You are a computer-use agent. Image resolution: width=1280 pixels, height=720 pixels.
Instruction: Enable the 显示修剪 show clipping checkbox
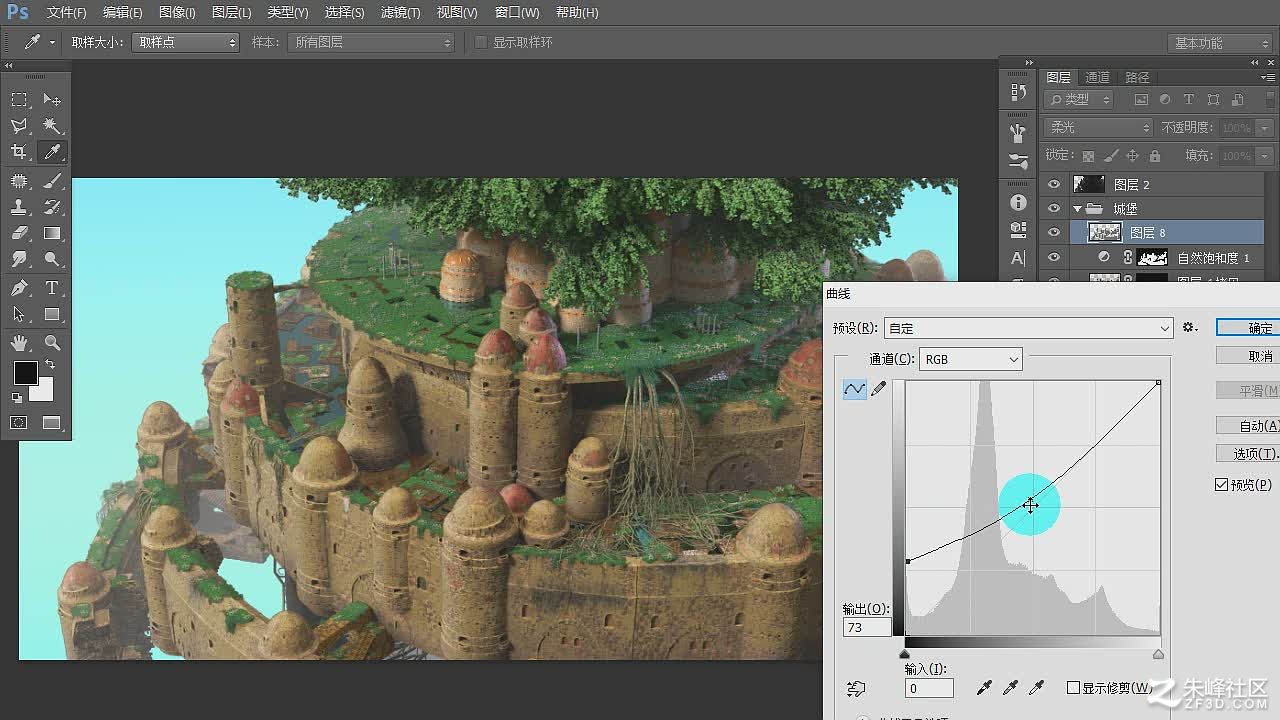(1073, 688)
